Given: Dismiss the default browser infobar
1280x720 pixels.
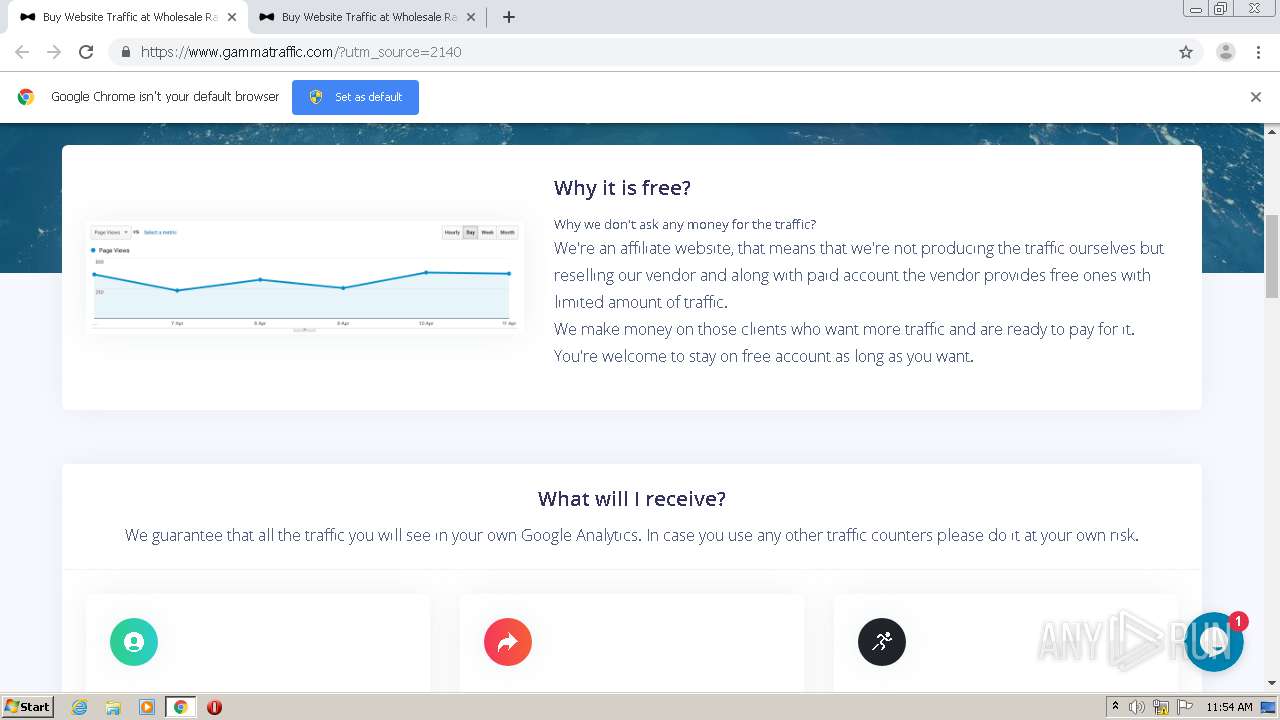Looking at the screenshot, I should [x=1256, y=97].
